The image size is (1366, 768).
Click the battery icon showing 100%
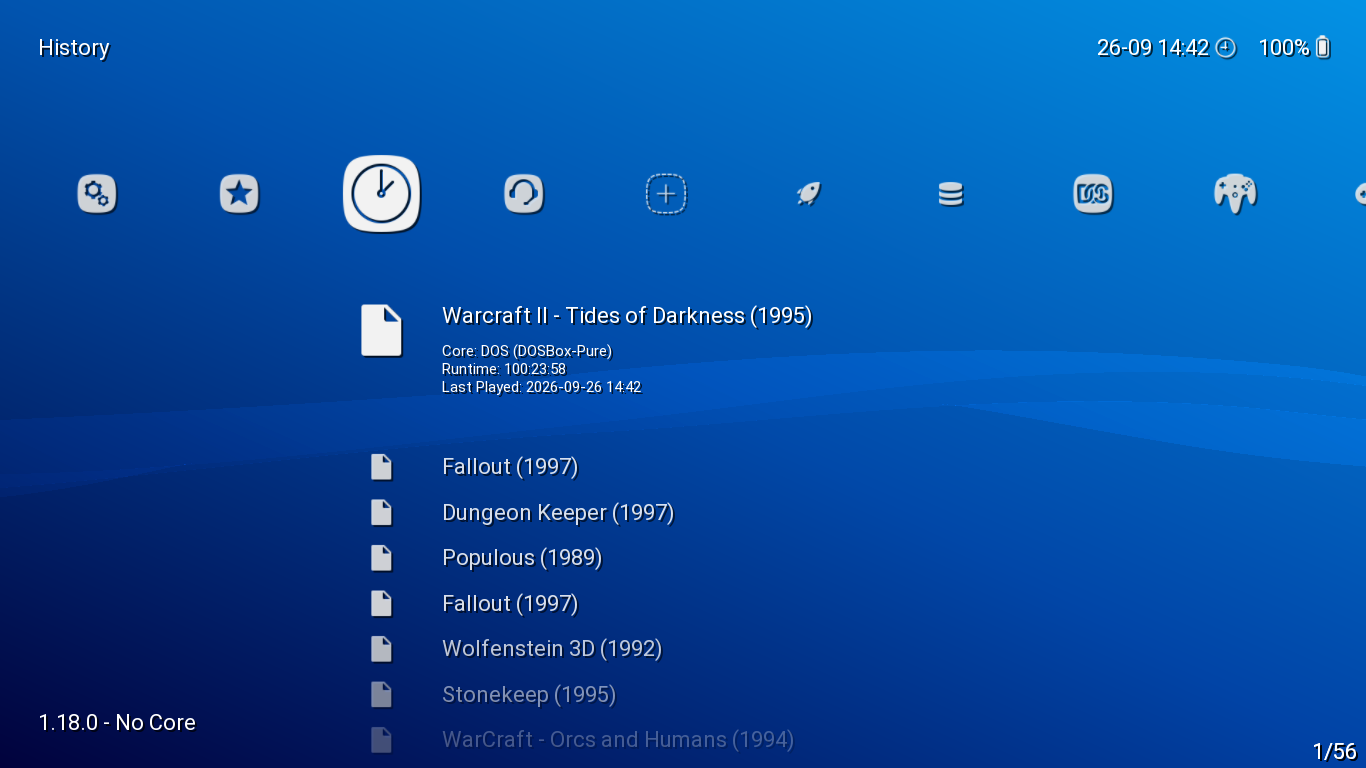(1323, 47)
